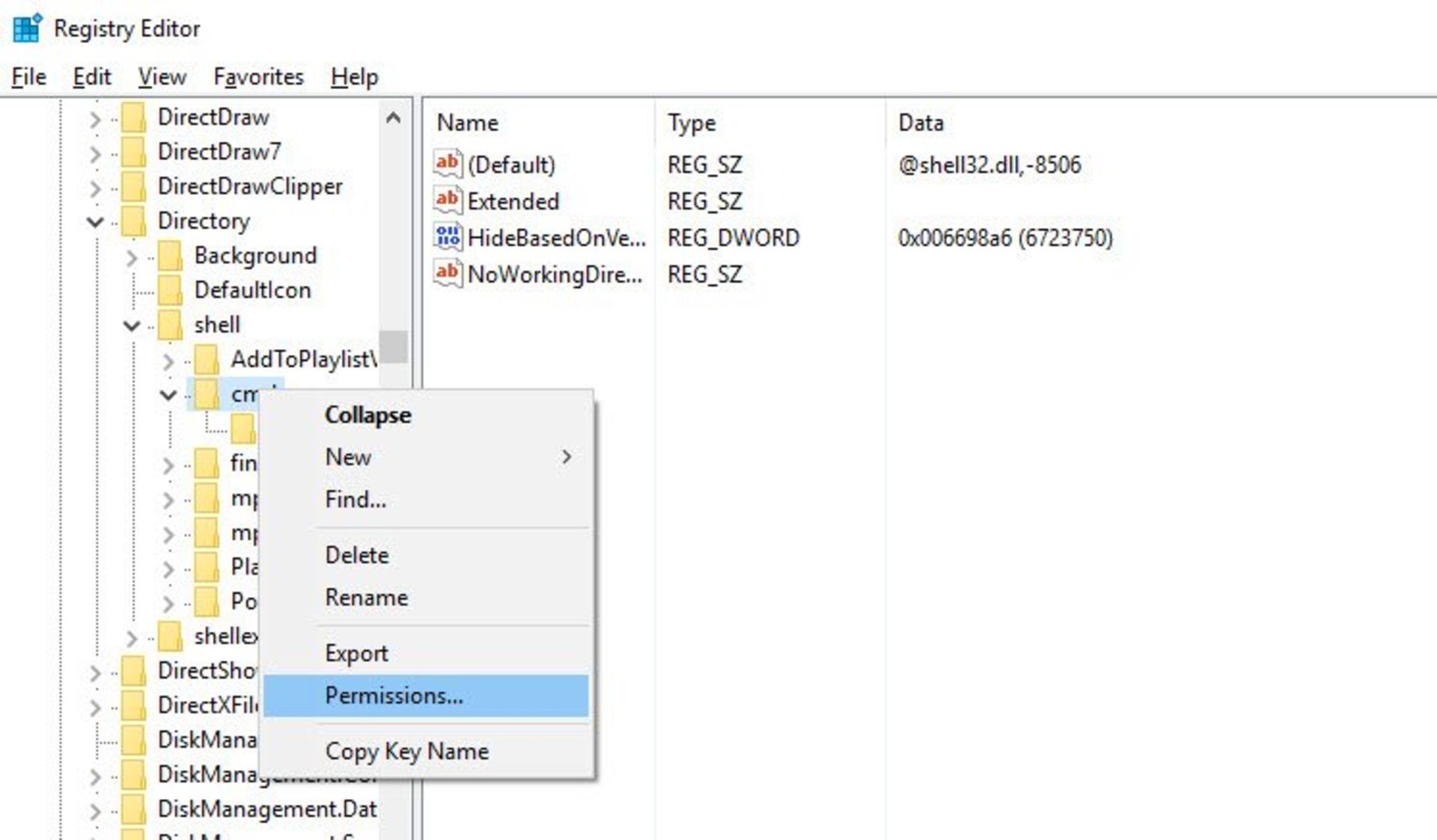Select Copy Key Name
This screenshot has height=840, width=1437.
(426, 751)
